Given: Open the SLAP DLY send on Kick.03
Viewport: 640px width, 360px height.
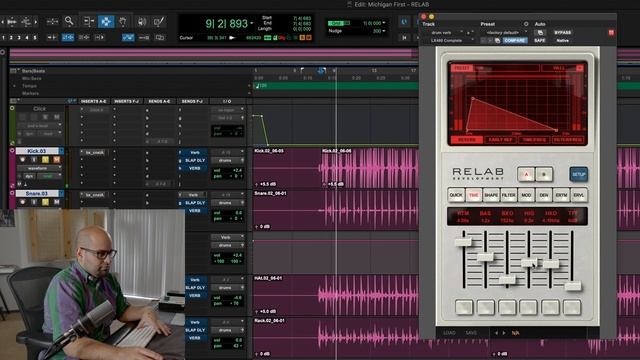Looking at the screenshot, I should point(195,160).
